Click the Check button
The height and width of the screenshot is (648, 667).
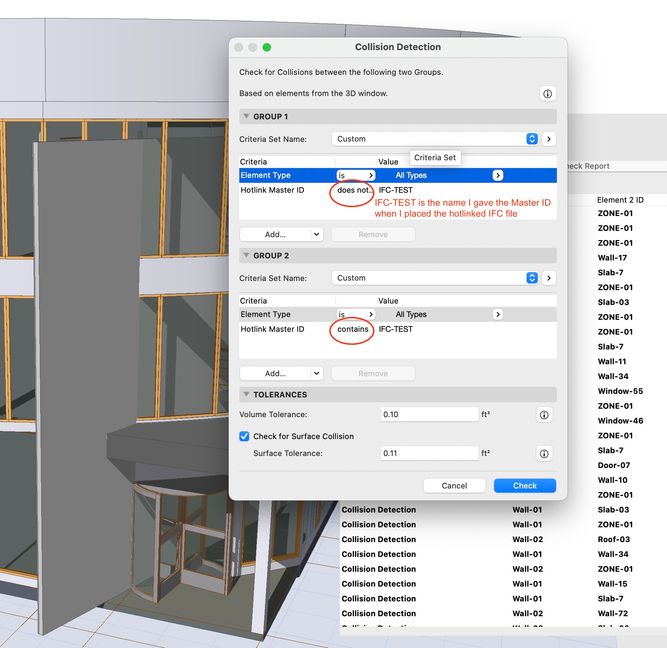[525, 485]
